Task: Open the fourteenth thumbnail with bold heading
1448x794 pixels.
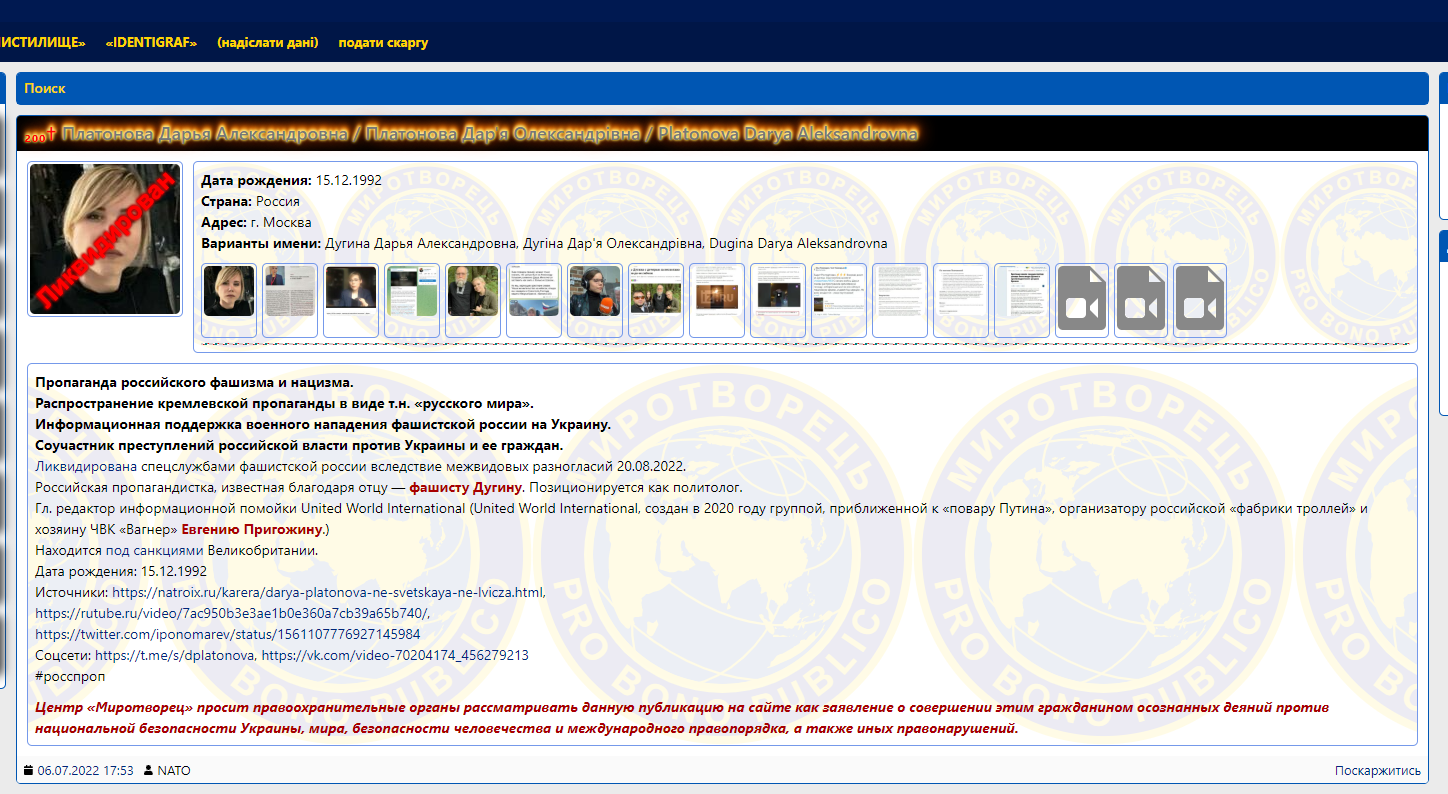Action: click(x=1022, y=300)
